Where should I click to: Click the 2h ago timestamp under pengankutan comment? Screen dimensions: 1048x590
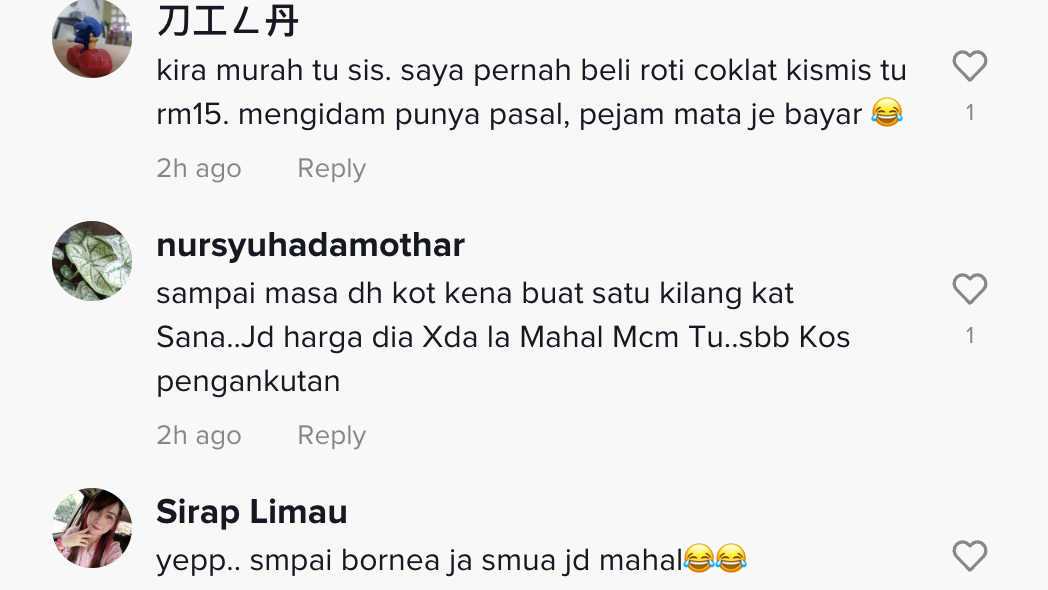199,436
